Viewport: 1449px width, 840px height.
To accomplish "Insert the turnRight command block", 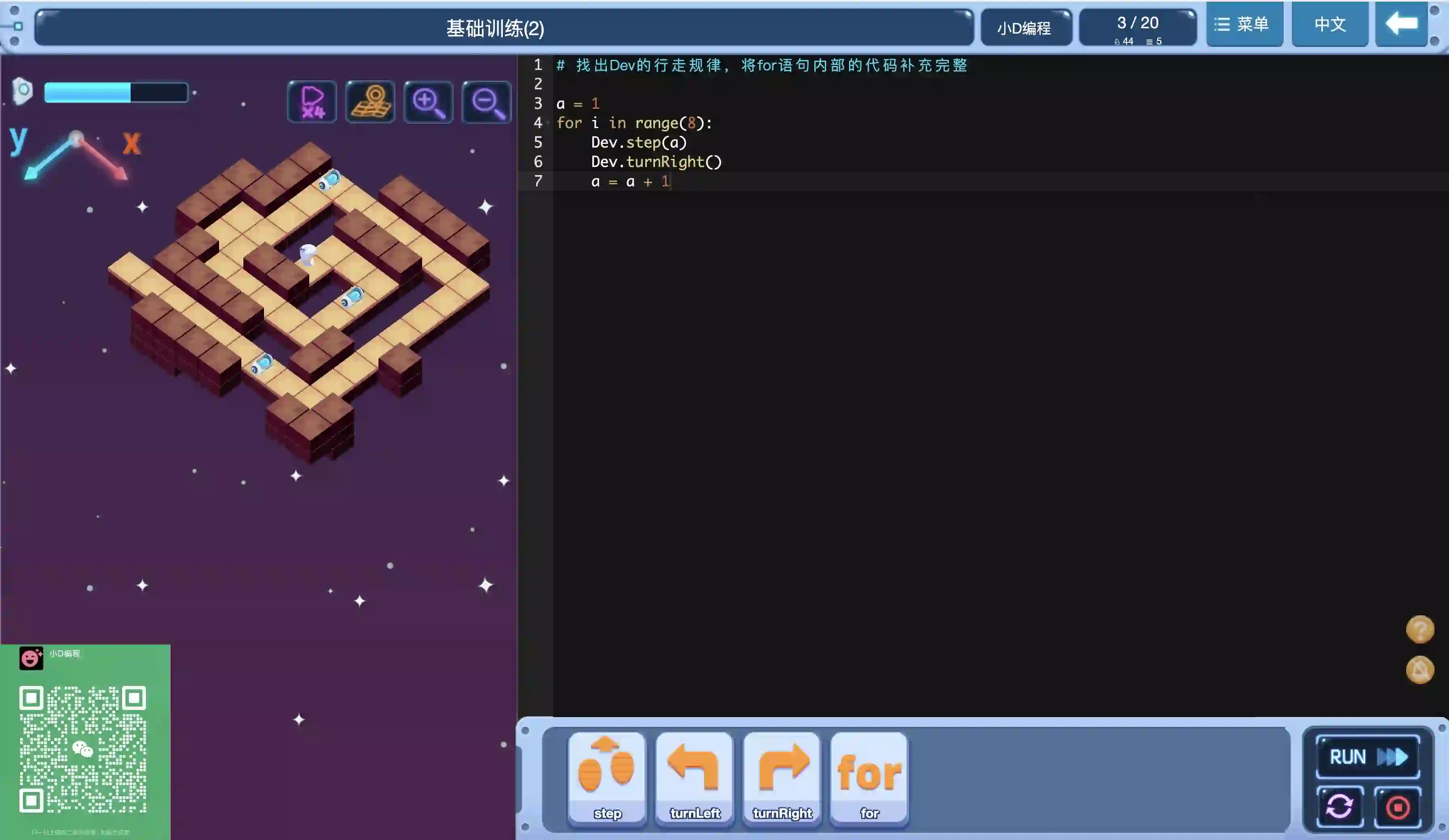I will pyautogui.click(x=782, y=777).
